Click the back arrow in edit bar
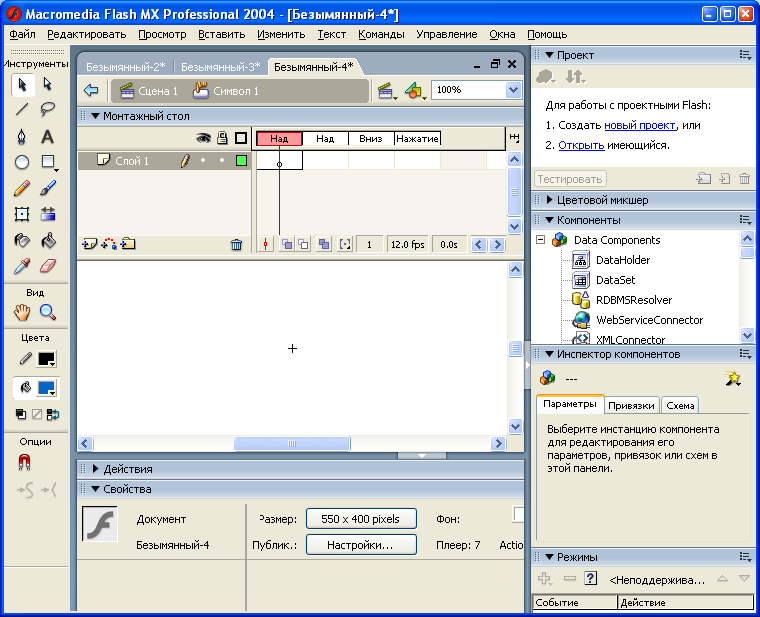 [x=91, y=90]
